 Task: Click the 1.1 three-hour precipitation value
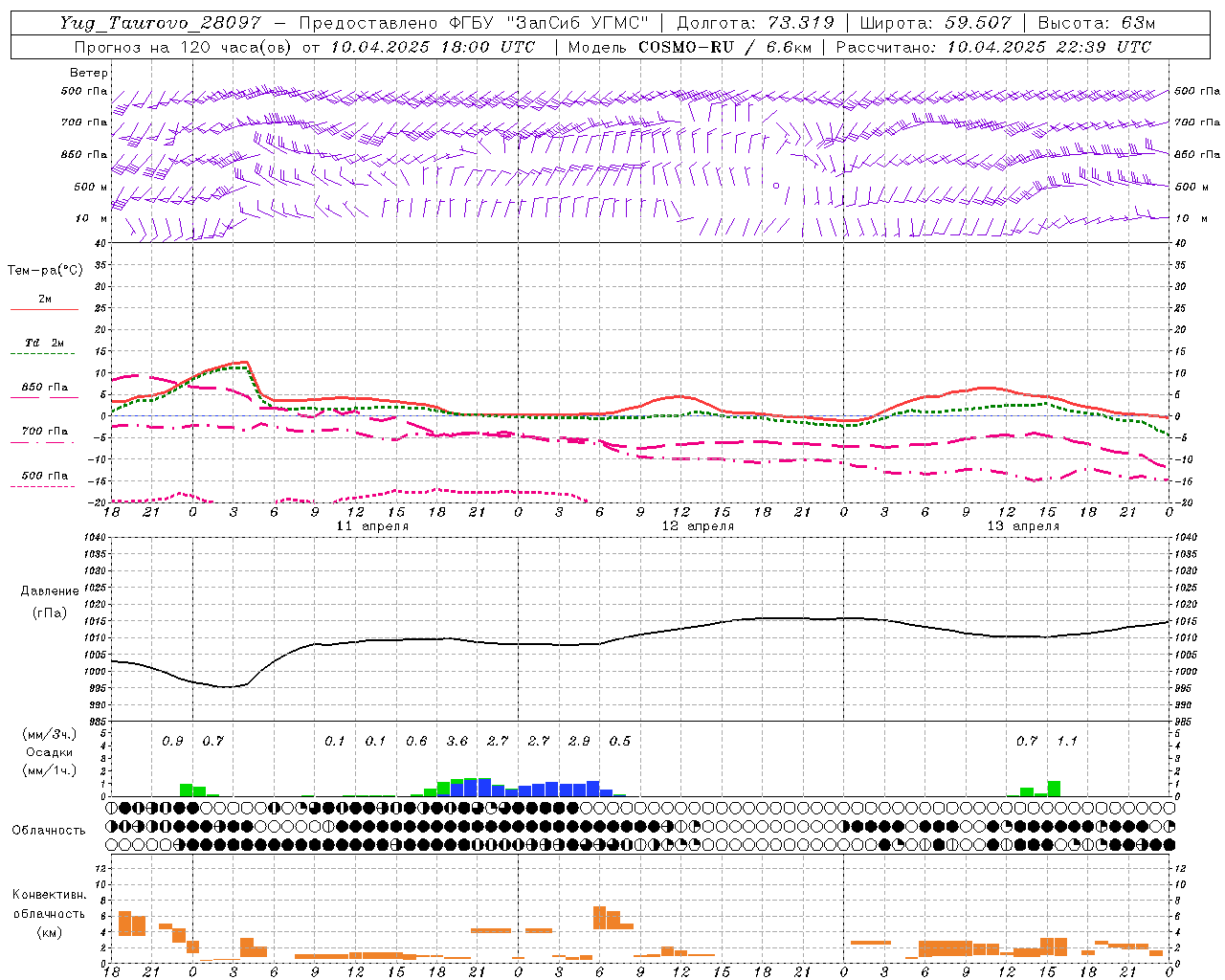coord(1067,742)
